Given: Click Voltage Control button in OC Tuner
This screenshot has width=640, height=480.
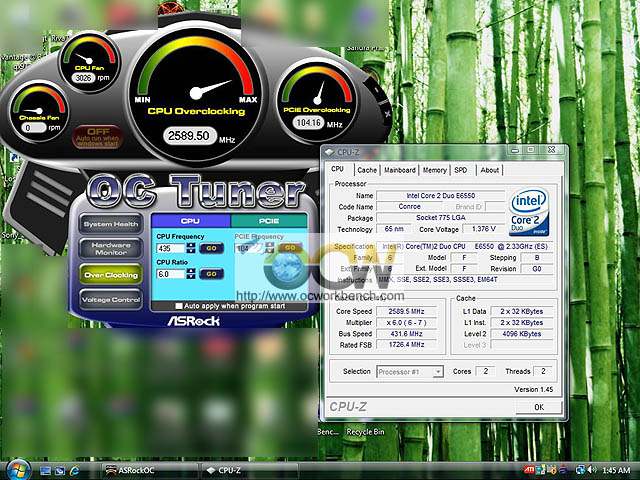Looking at the screenshot, I should [111, 300].
